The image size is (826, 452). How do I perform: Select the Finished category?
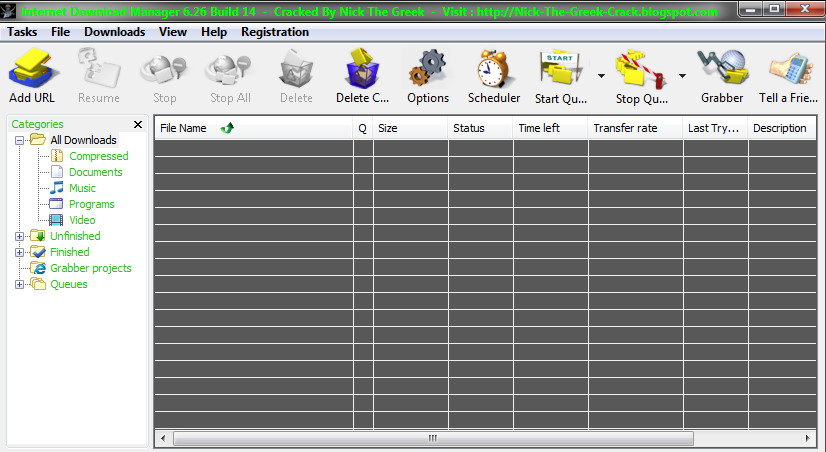point(70,252)
